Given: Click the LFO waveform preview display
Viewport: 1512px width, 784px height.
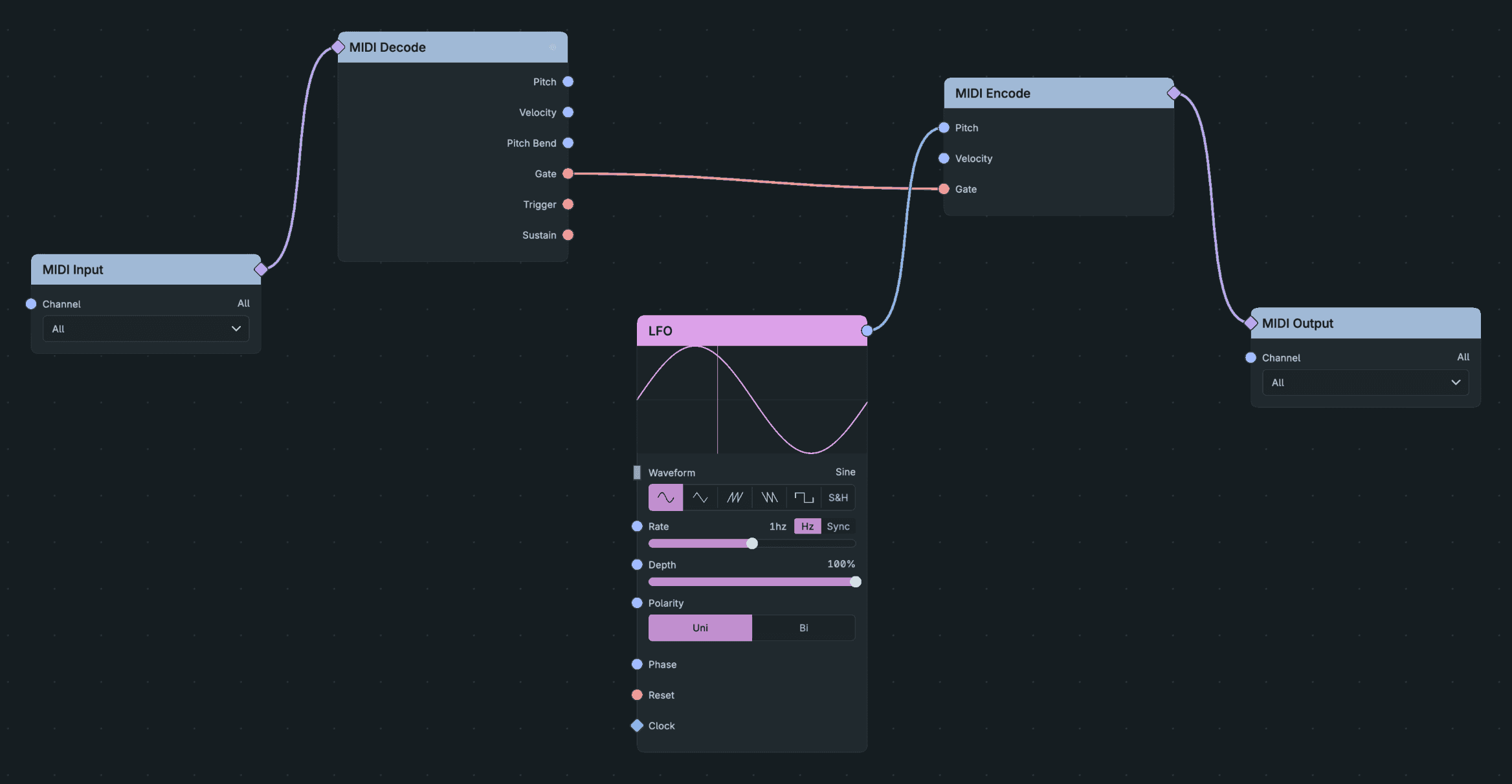Looking at the screenshot, I should coord(752,400).
